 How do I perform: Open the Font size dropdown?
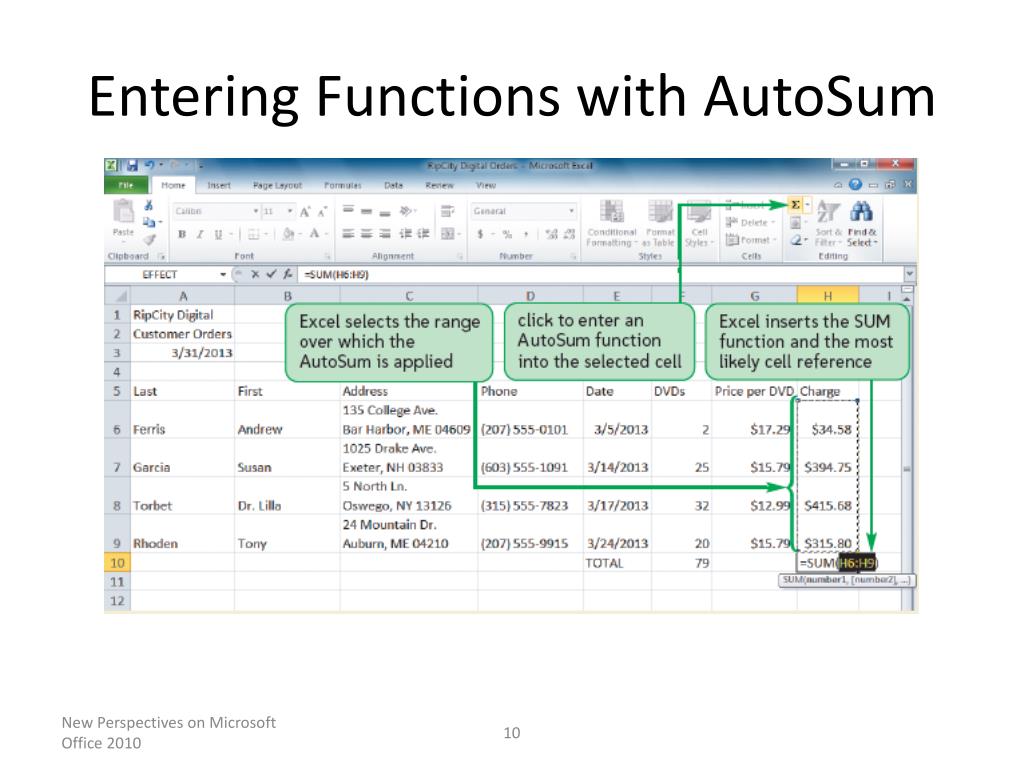290,212
